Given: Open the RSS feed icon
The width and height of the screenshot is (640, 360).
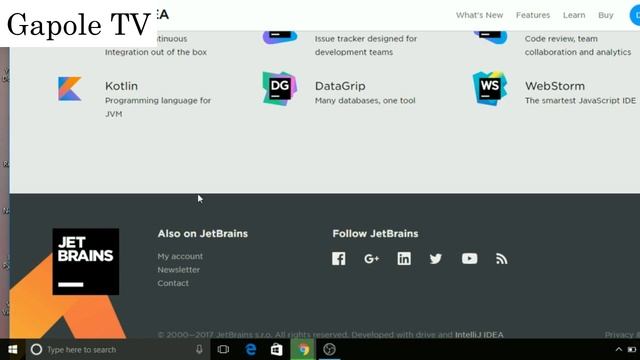Looking at the screenshot, I should 502,259.
